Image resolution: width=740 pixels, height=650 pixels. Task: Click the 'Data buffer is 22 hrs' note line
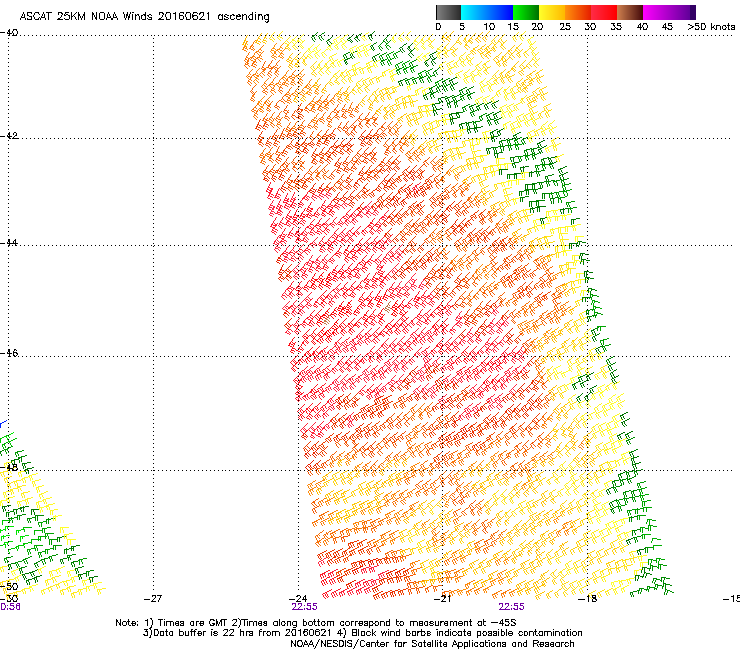click(x=362, y=633)
